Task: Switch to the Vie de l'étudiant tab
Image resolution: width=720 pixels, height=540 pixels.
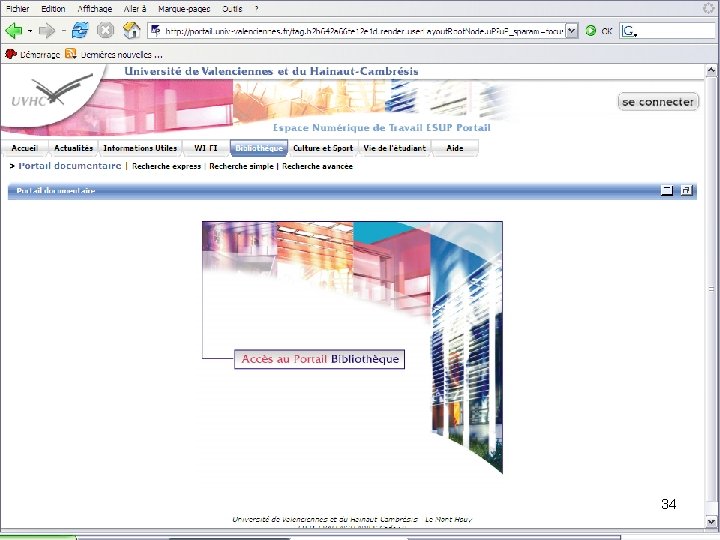Action: point(394,148)
